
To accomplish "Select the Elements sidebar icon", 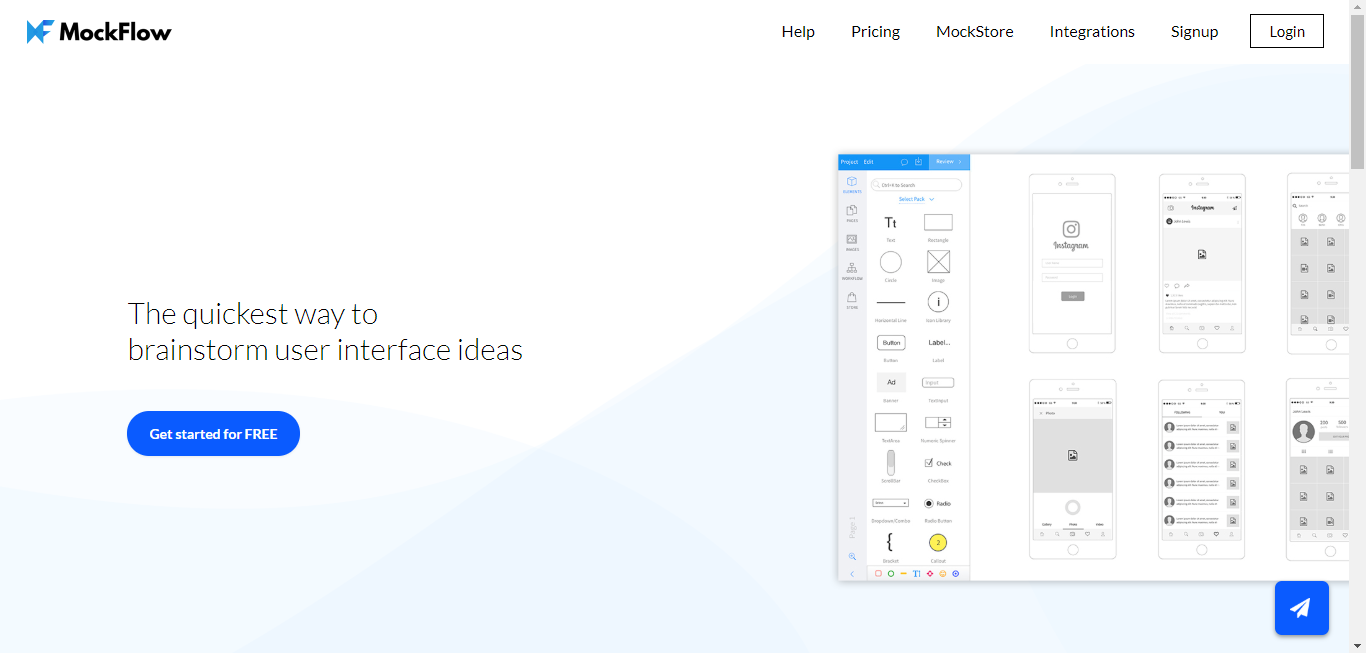I will pos(852,185).
